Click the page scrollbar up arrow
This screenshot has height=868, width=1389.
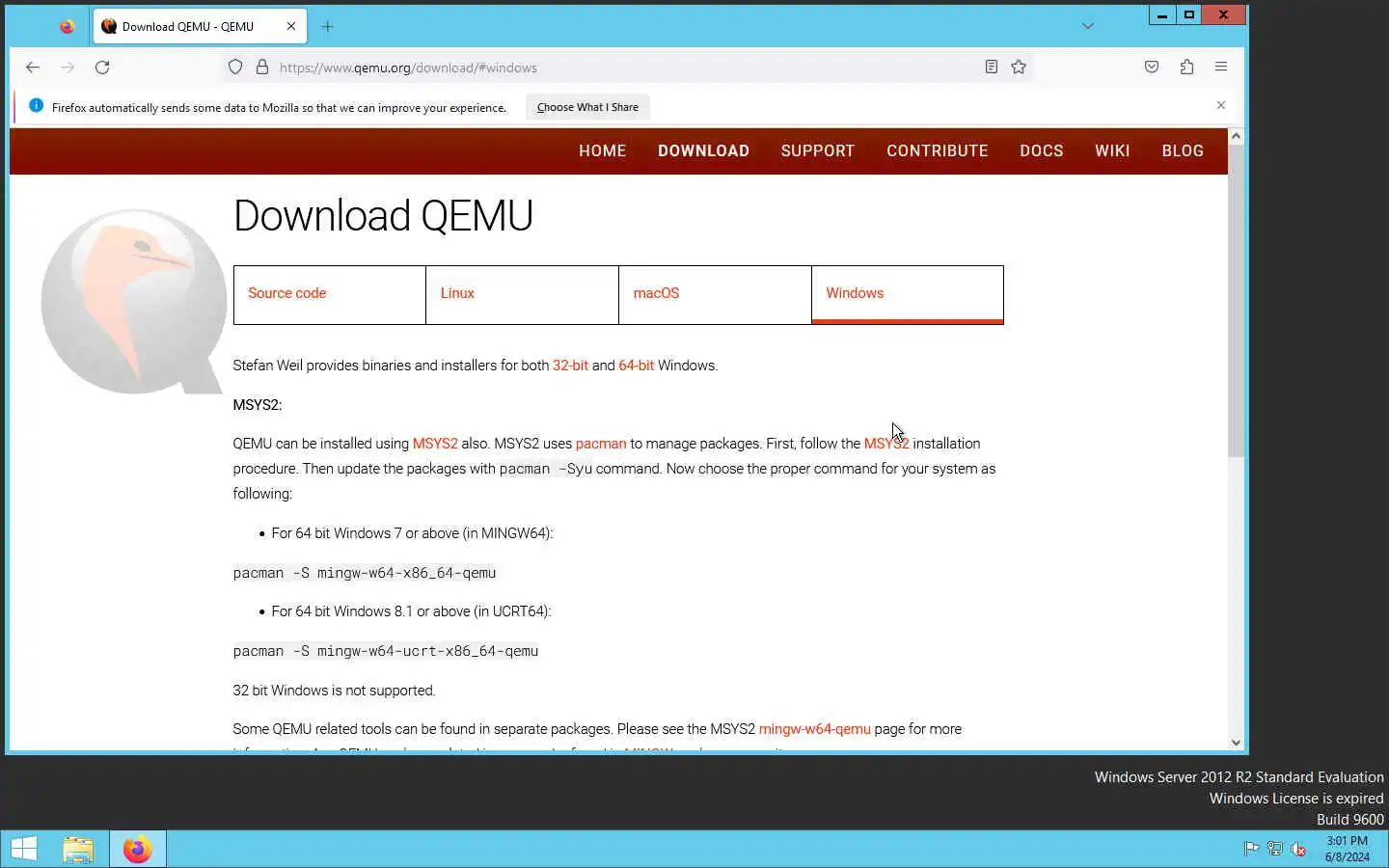point(1236,137)
